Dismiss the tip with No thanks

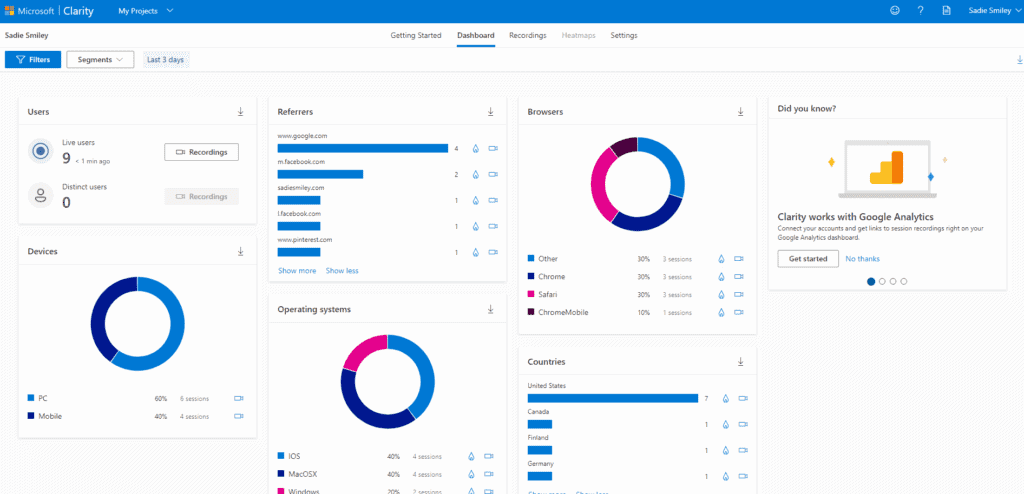click(x=863, y=259)
